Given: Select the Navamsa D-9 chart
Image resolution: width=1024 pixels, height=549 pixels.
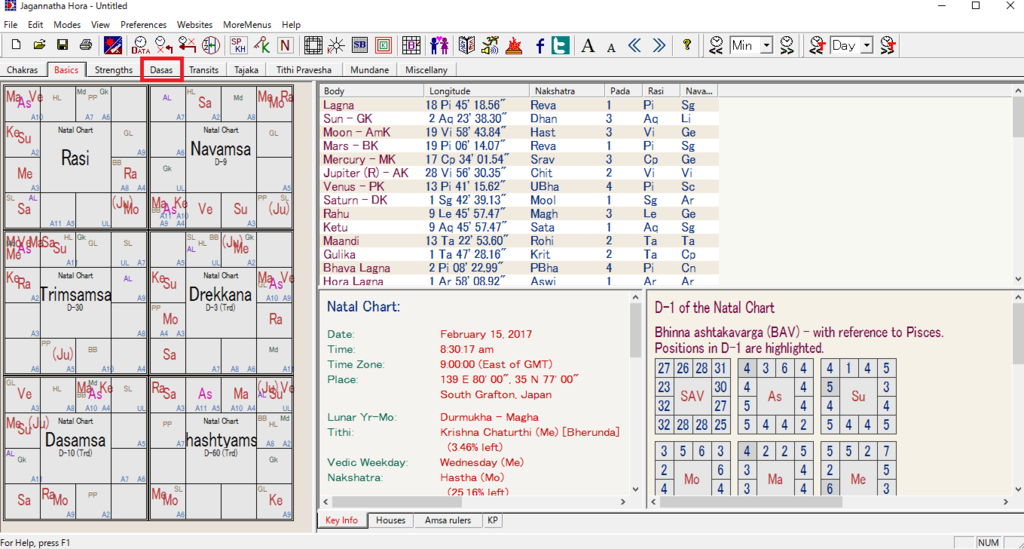Looking at the screenshot, I should click(x=221, y=157).
